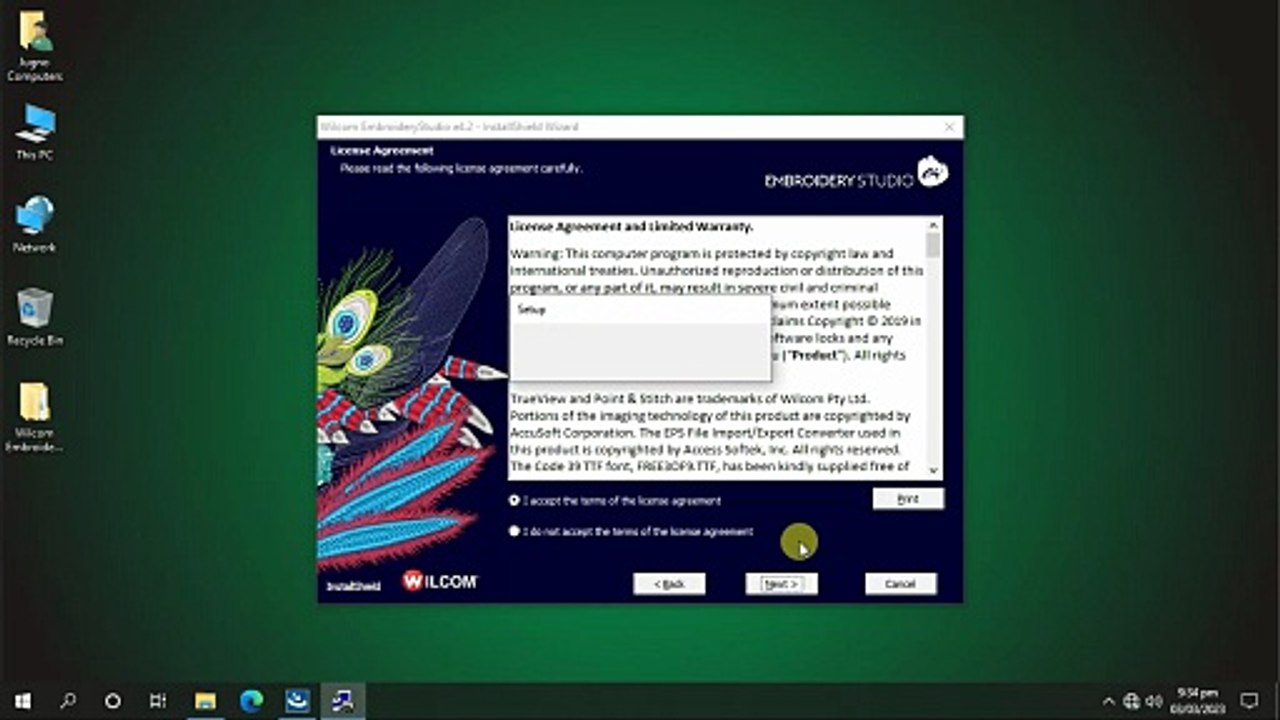Open Task View from the taskbar

tap(158, 701)
